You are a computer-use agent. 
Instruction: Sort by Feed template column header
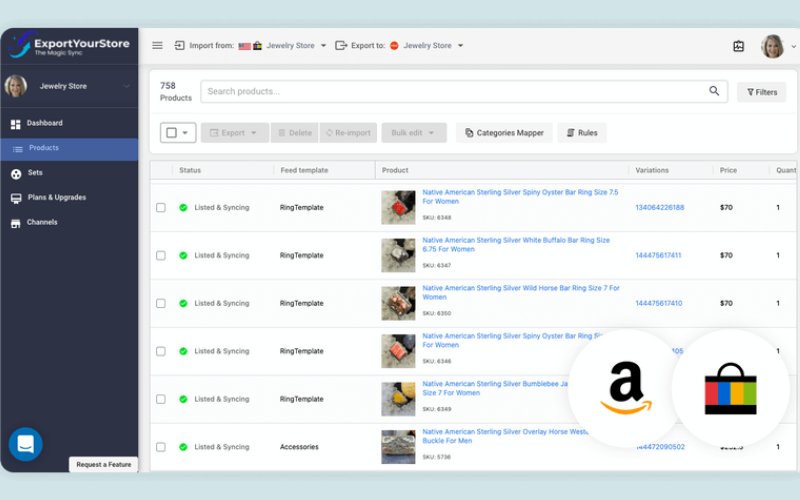(304, 170)
